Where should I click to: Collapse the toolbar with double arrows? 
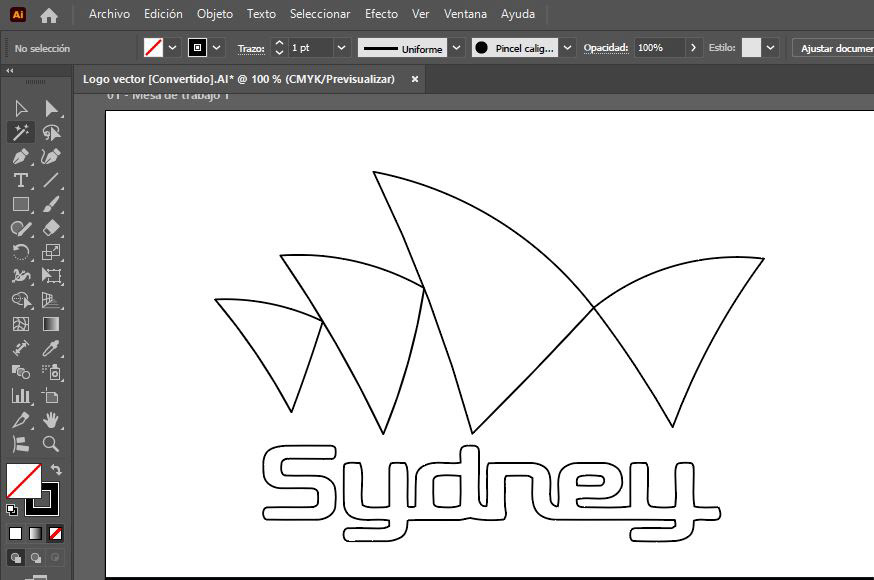pyautogui.click(x=9, y=71)
